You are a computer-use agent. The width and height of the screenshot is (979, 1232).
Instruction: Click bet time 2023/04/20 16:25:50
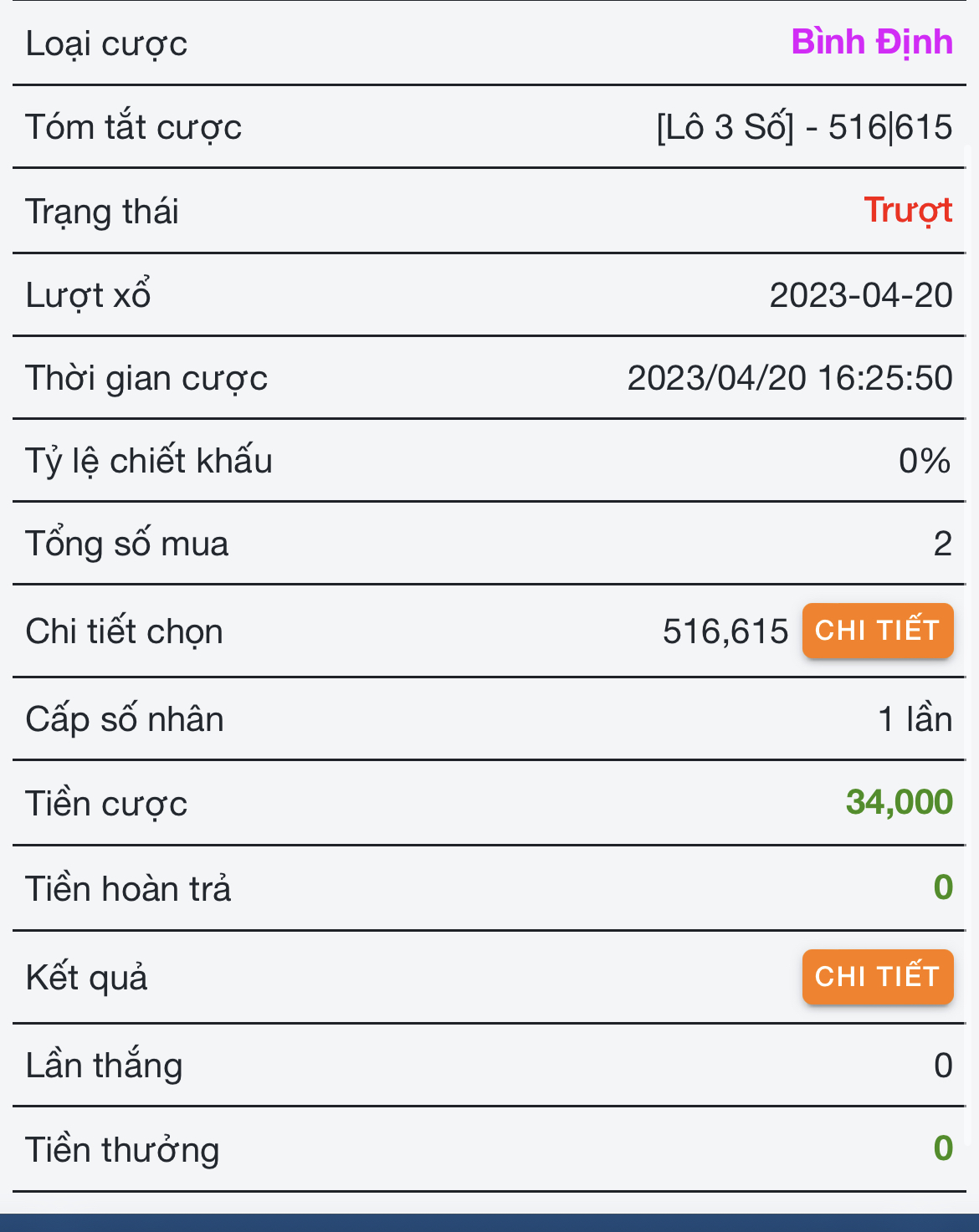point(790,378)
